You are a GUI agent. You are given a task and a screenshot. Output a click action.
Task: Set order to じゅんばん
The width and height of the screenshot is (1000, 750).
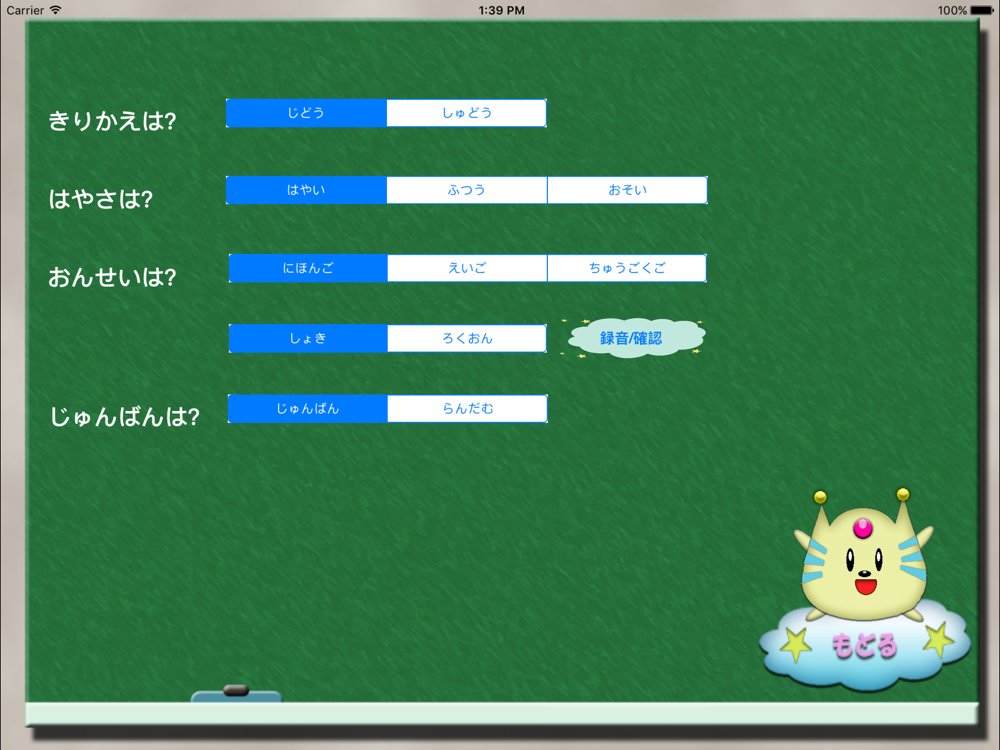pos(307,408)
